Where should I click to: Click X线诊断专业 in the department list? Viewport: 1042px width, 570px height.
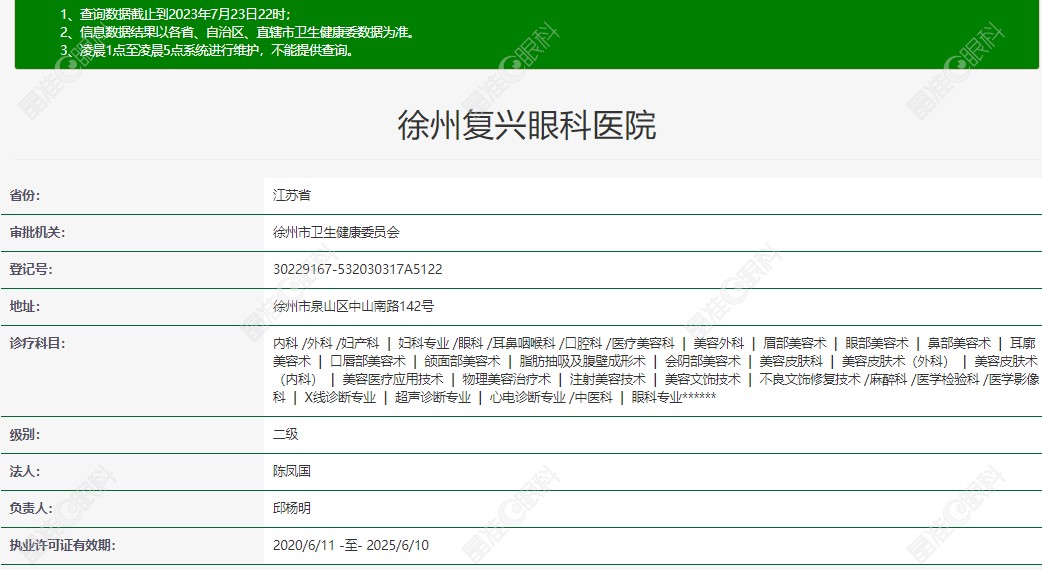pos(340,397)
